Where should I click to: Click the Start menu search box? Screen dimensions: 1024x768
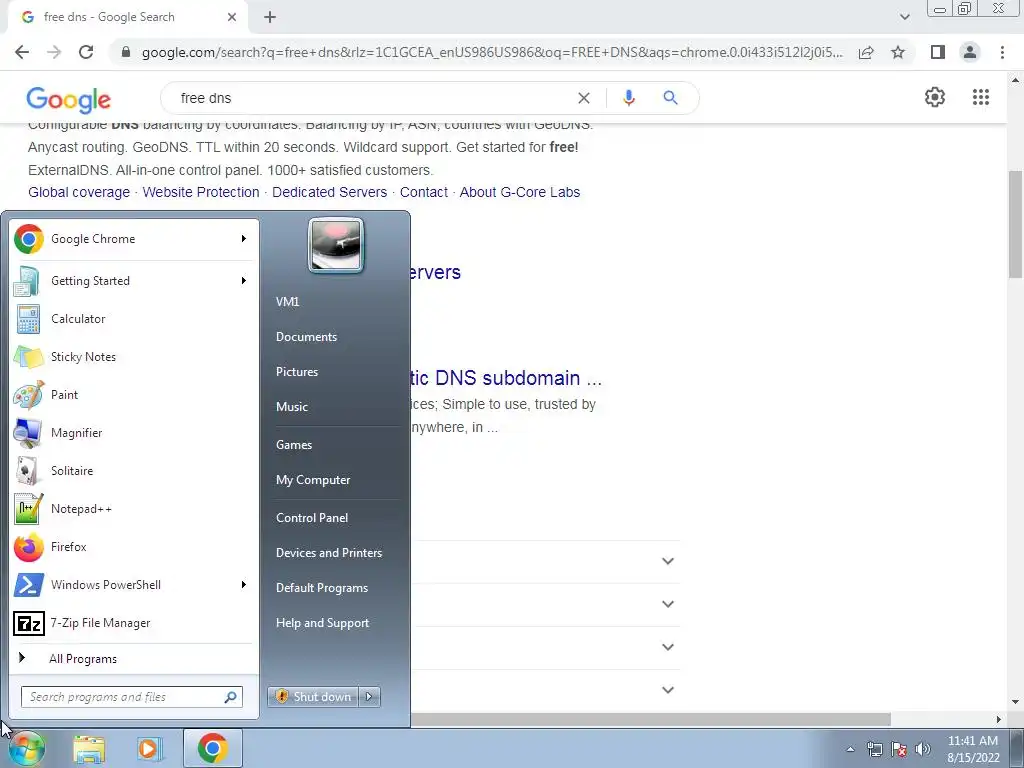pyautogui.click(x=132, y=697)
